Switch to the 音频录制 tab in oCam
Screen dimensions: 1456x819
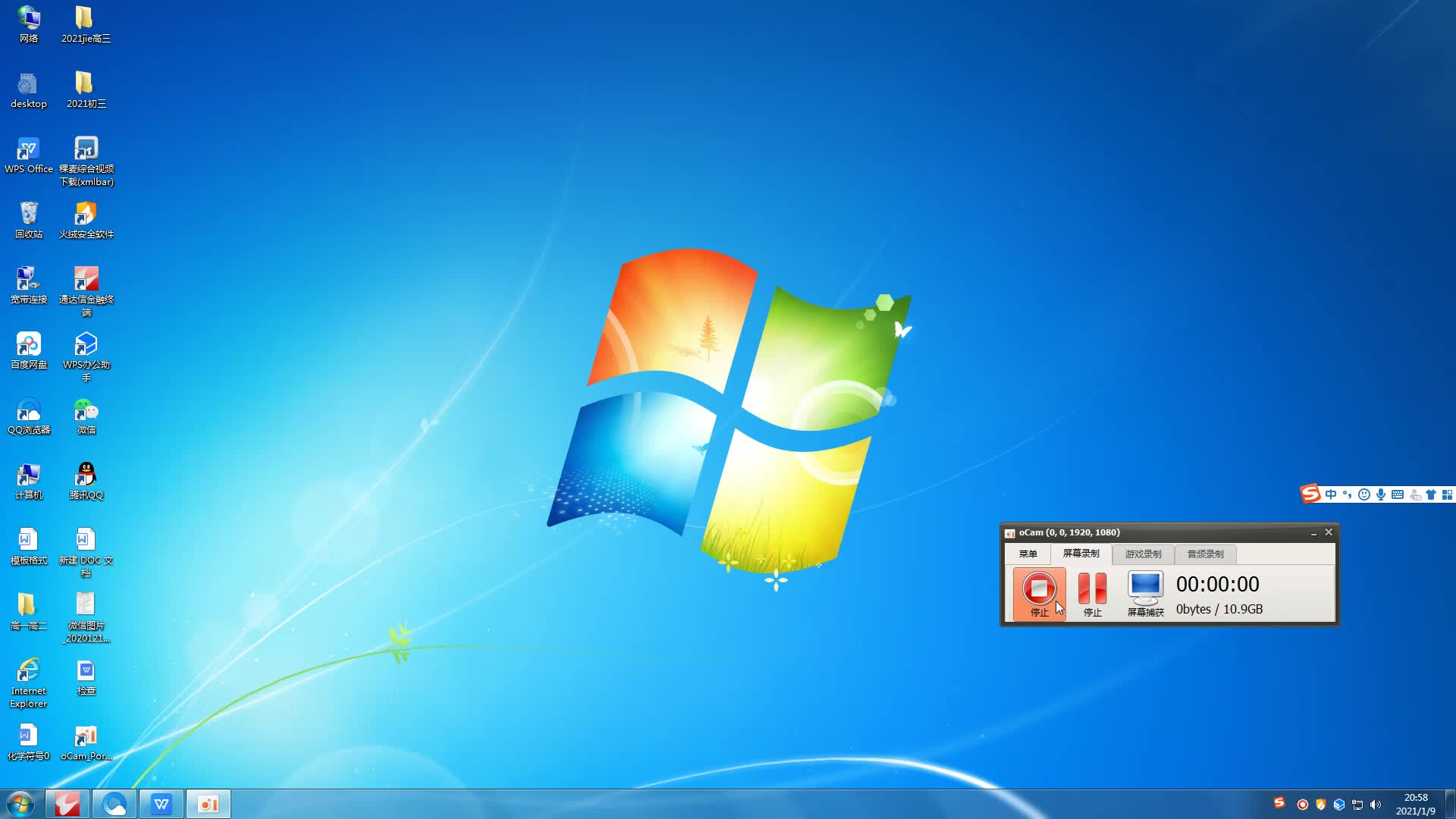(1205, 554)
